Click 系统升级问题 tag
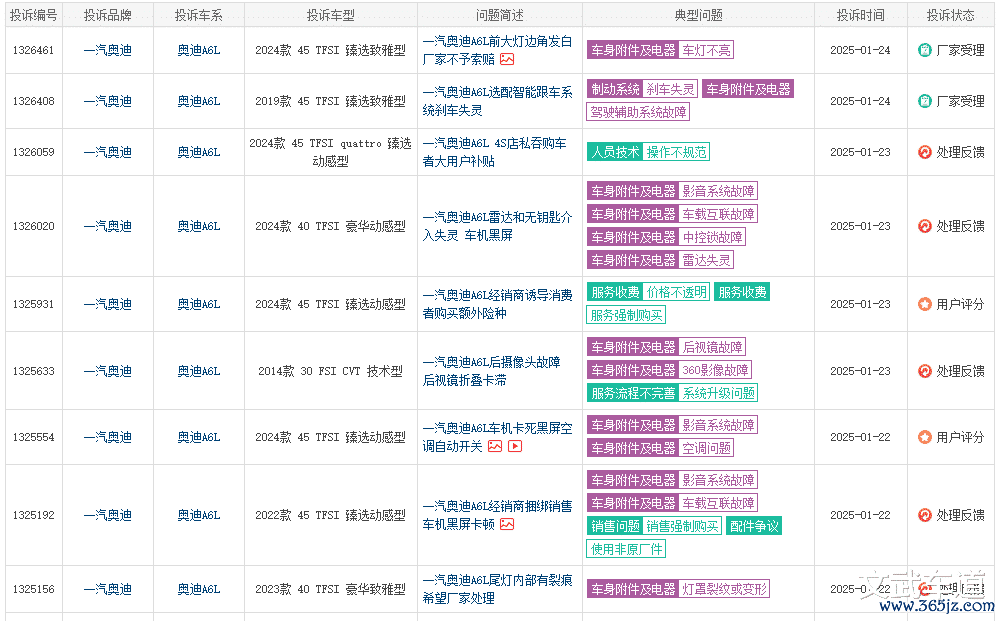Viewport: 1002px width, 621px height. pos(718,393)
